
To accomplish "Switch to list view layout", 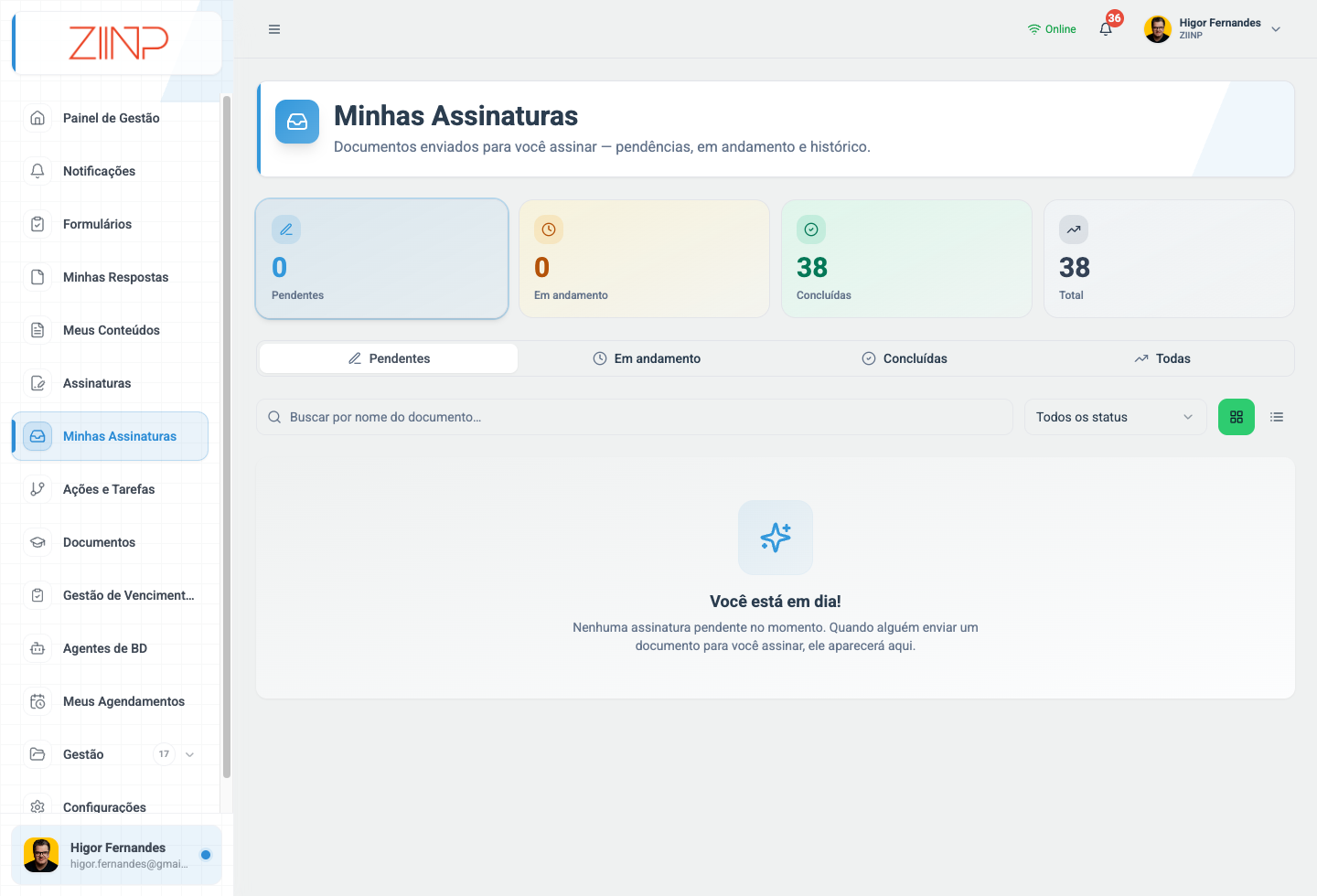I will tap(1277, 417).
